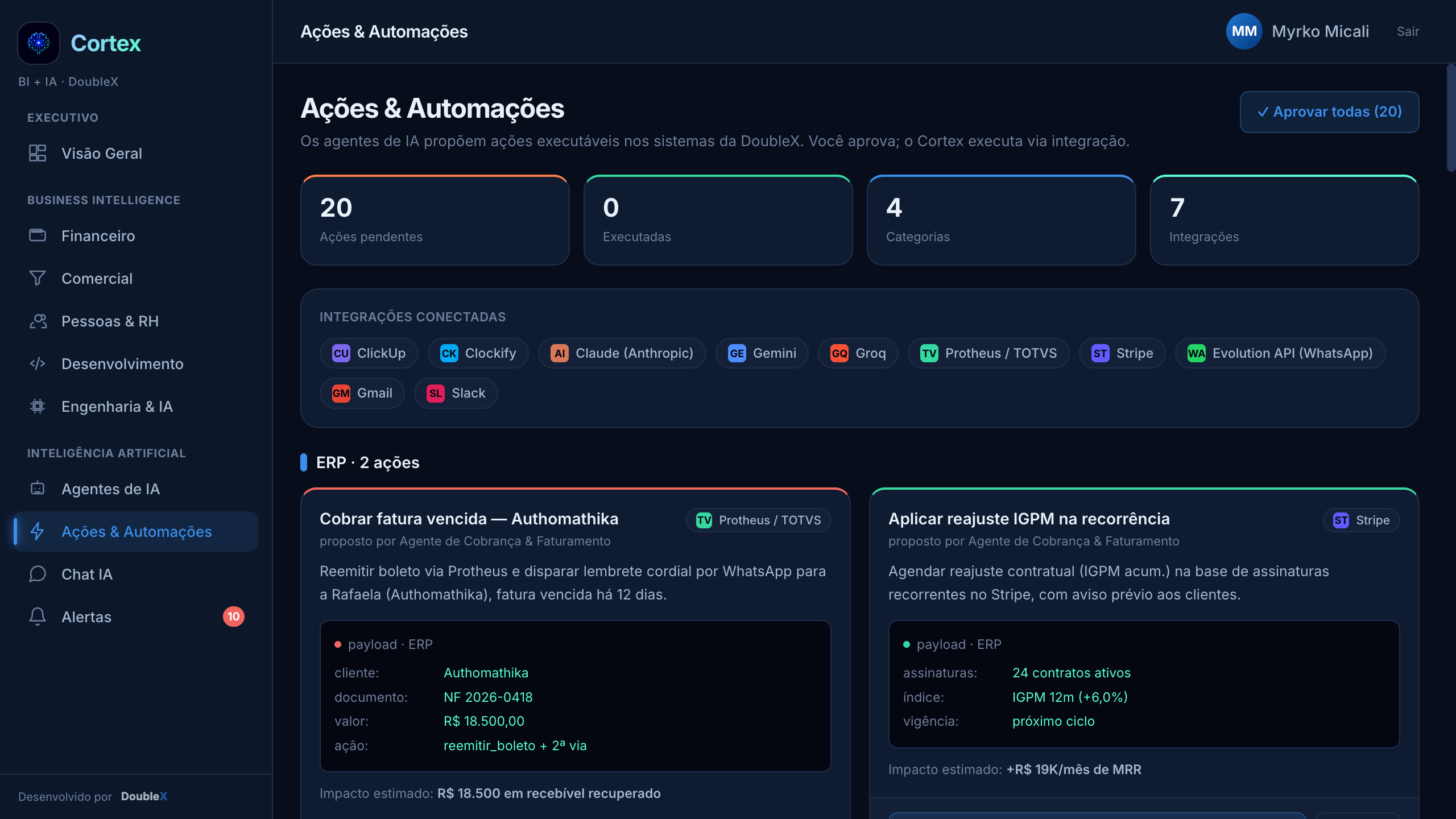Click the Chat IA speech bubble icon
The image size is (1456, 819).
(x=38, y=574)
